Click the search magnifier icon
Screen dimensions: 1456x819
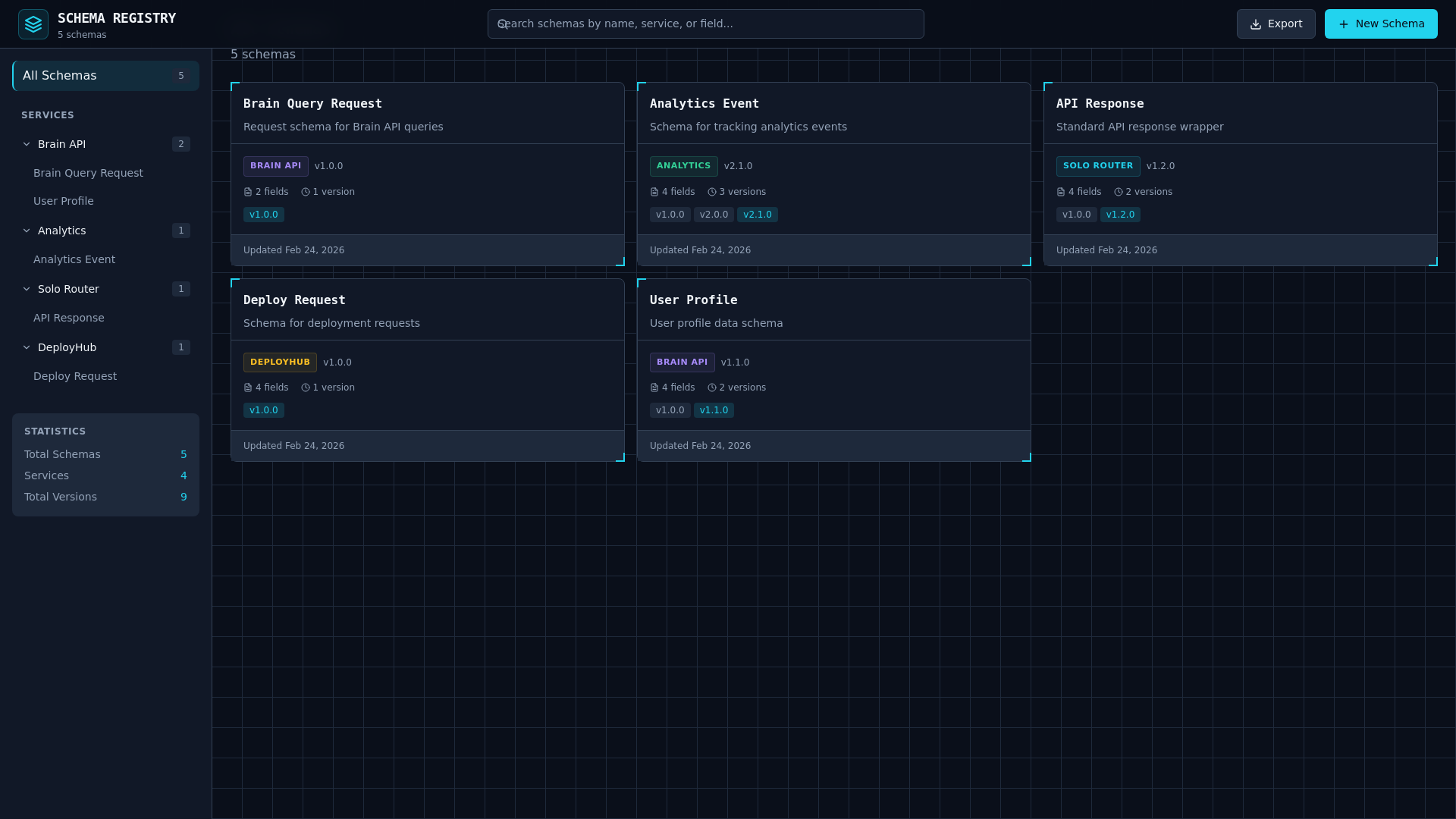502,24
